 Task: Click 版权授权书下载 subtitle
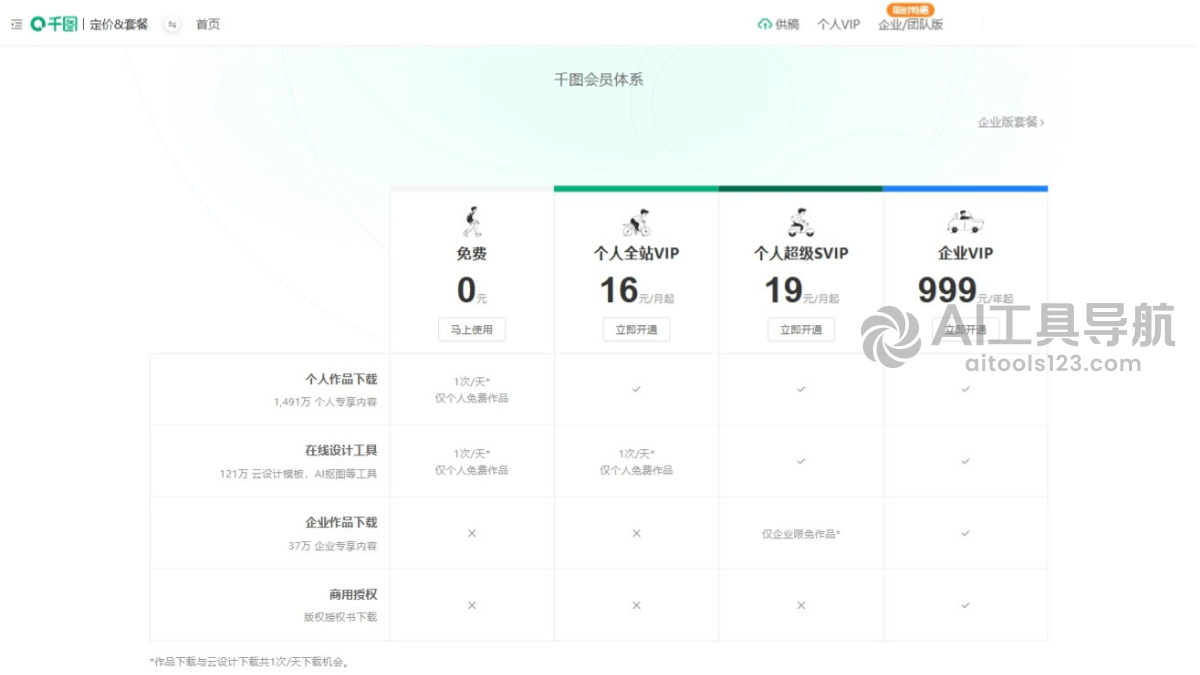point(341,618)
